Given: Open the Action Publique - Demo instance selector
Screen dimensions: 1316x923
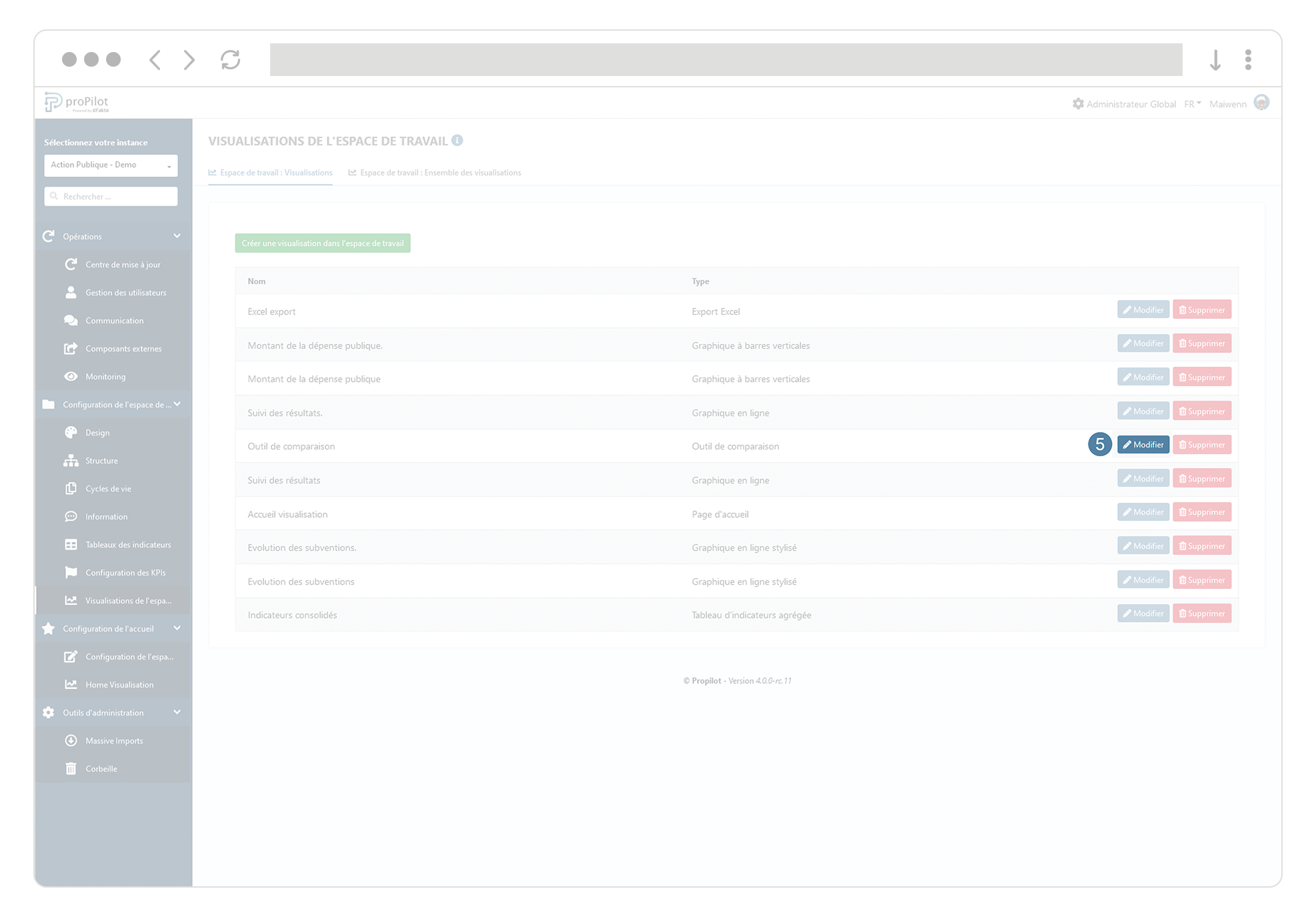Looking at the screenshot, I should click(x=110, y=165).
